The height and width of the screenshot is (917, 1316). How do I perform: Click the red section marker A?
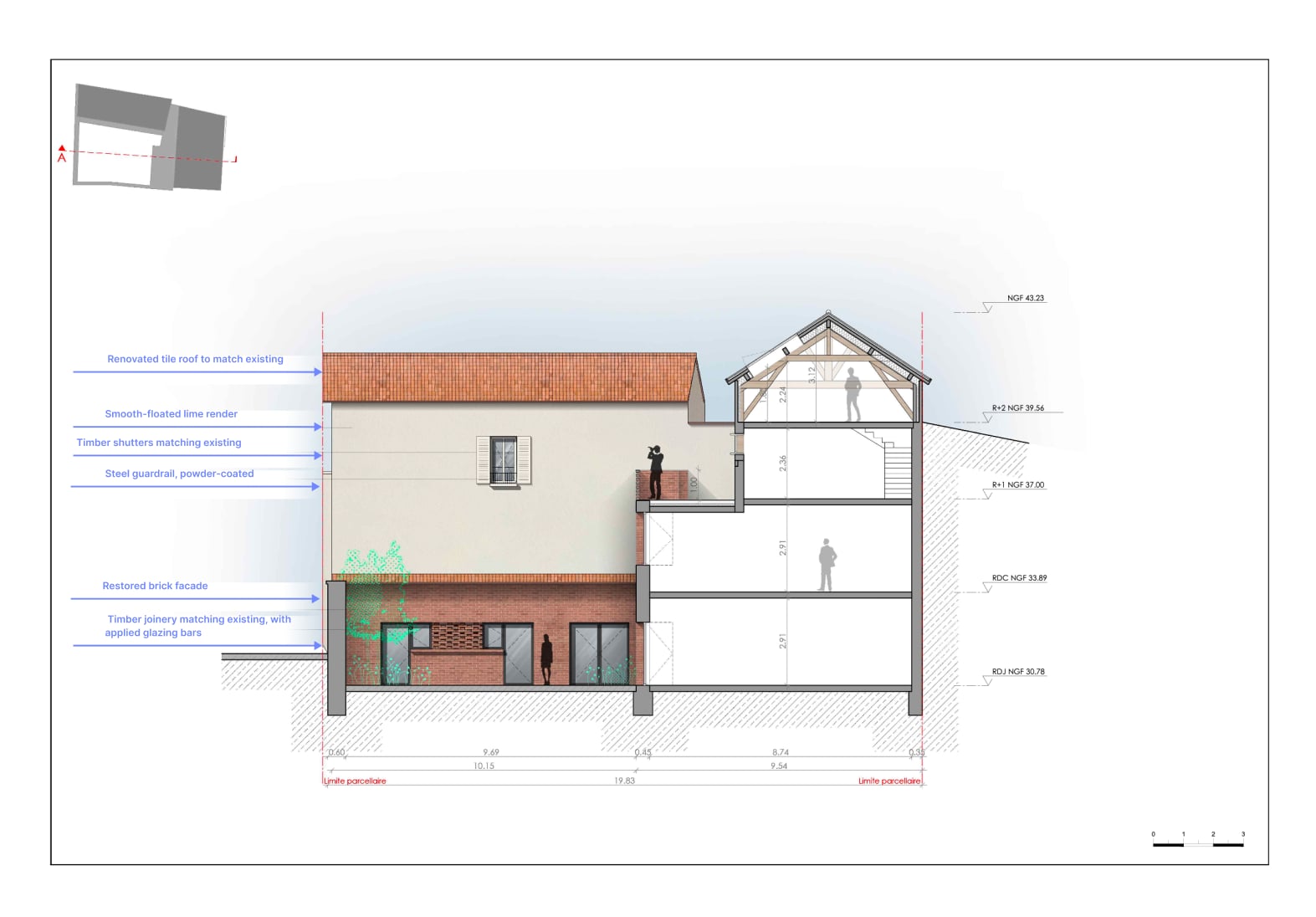point(62,154)
